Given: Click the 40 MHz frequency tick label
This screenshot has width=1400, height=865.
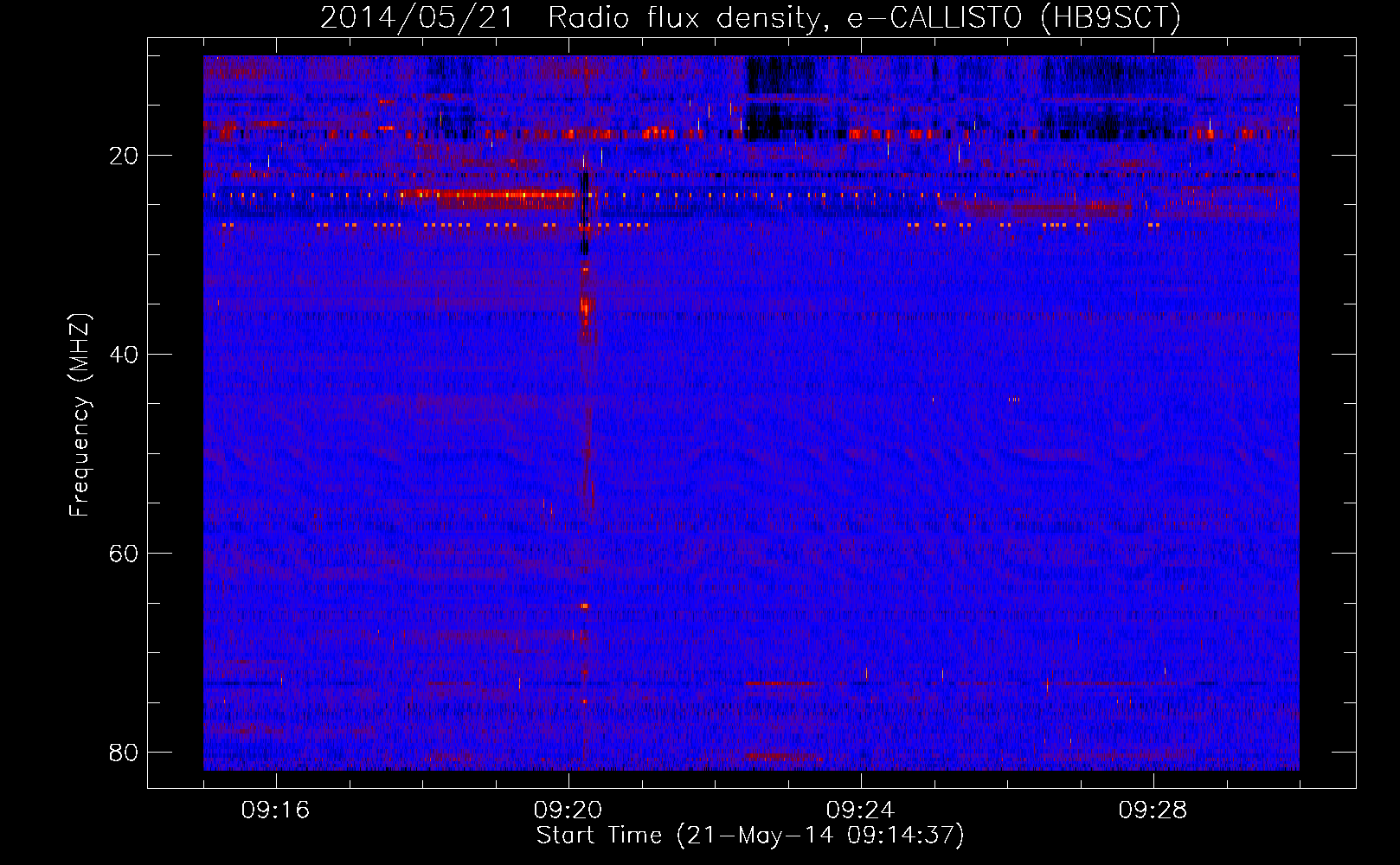Looking at the screenshot, I should click(124, 355).
